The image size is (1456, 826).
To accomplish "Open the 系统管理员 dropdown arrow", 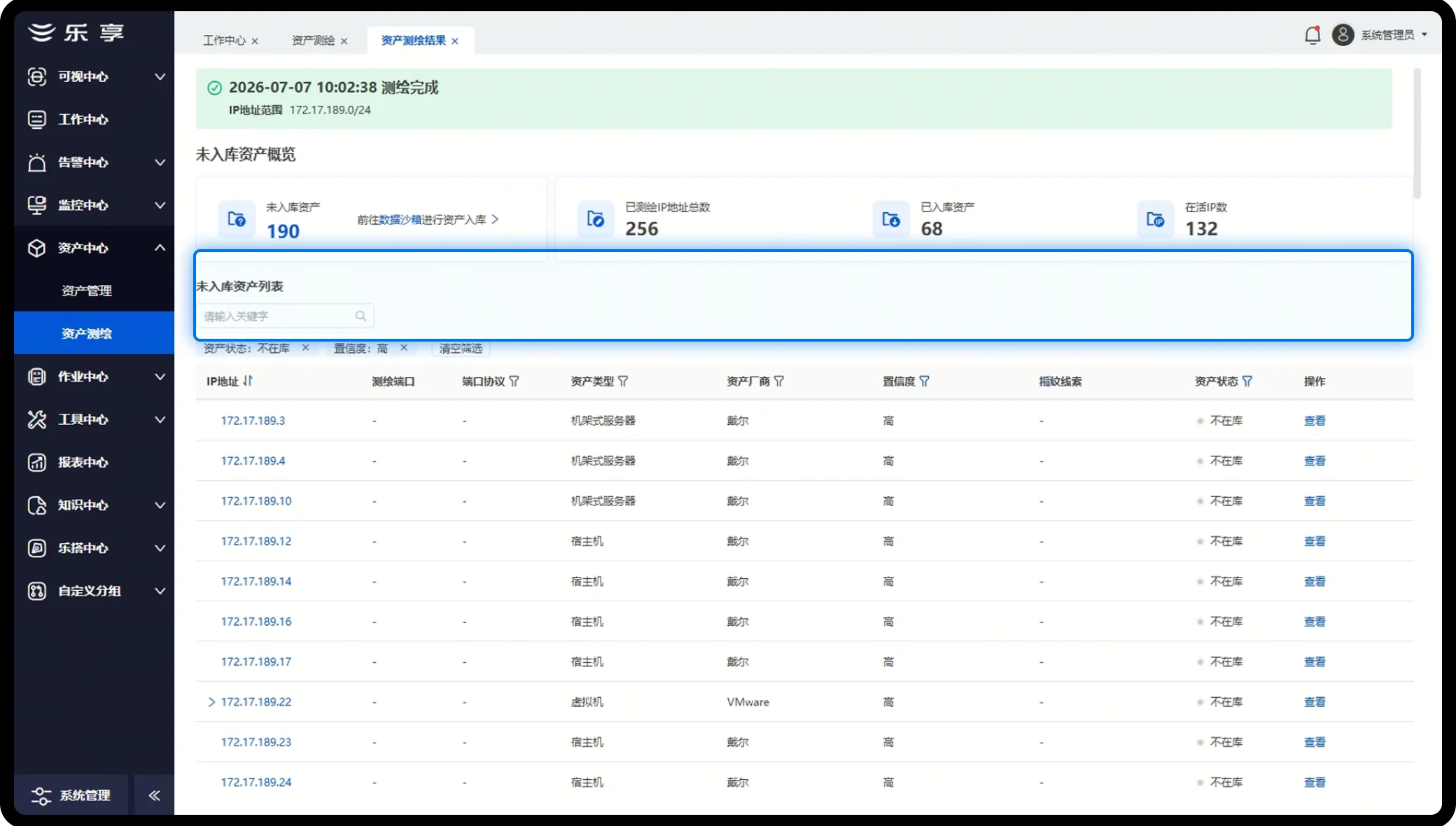I will pyautogui.click(x=1424, y=34).
